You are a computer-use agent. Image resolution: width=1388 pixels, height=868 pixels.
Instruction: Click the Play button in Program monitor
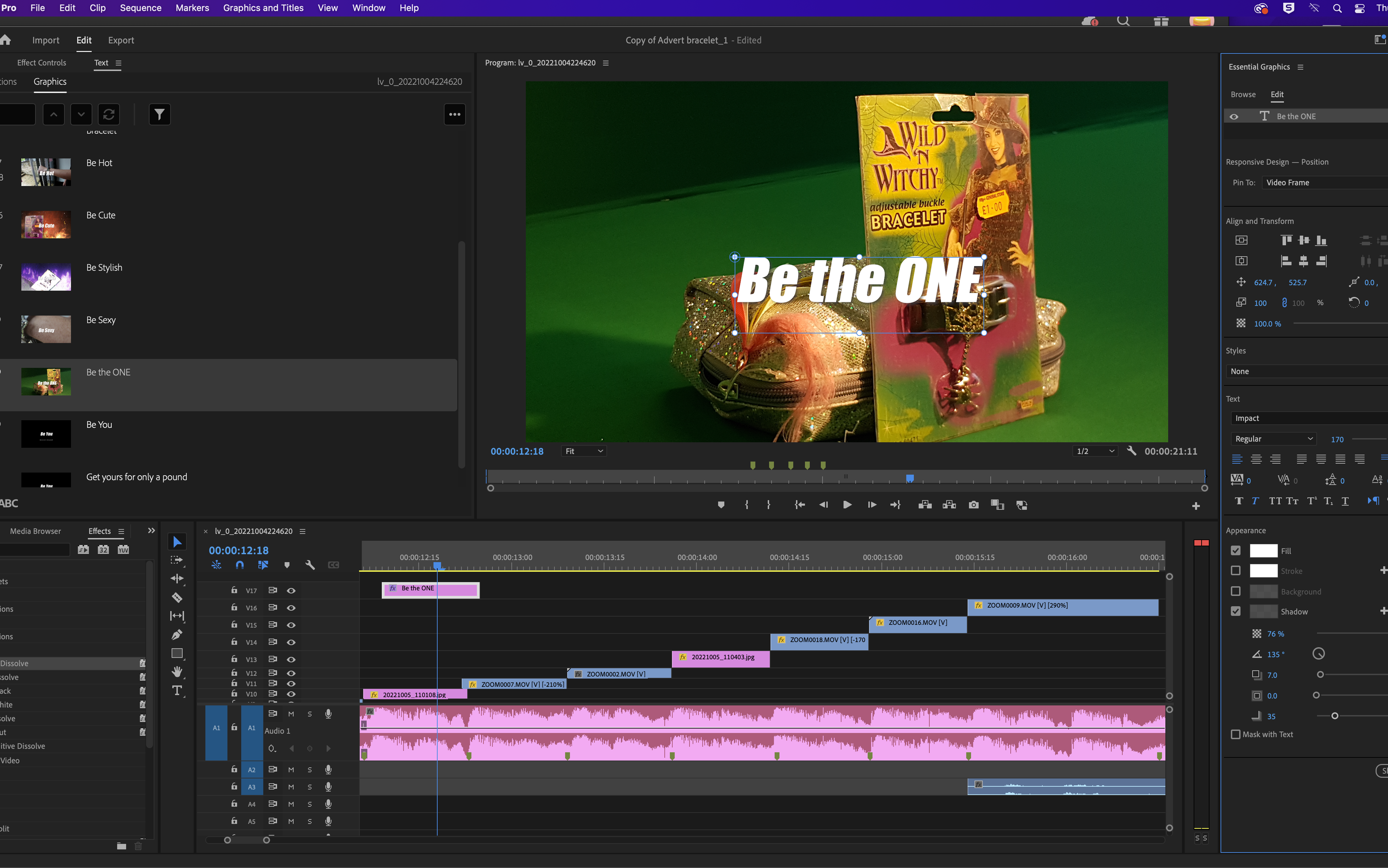[x=847, y=505]
